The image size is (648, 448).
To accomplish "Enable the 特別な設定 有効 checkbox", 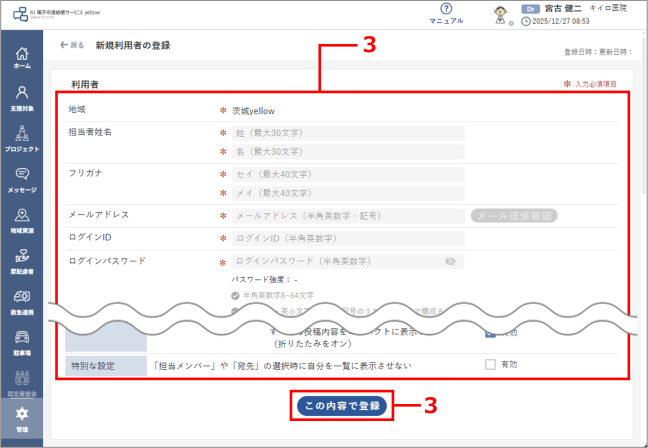I will pos(490,365).
